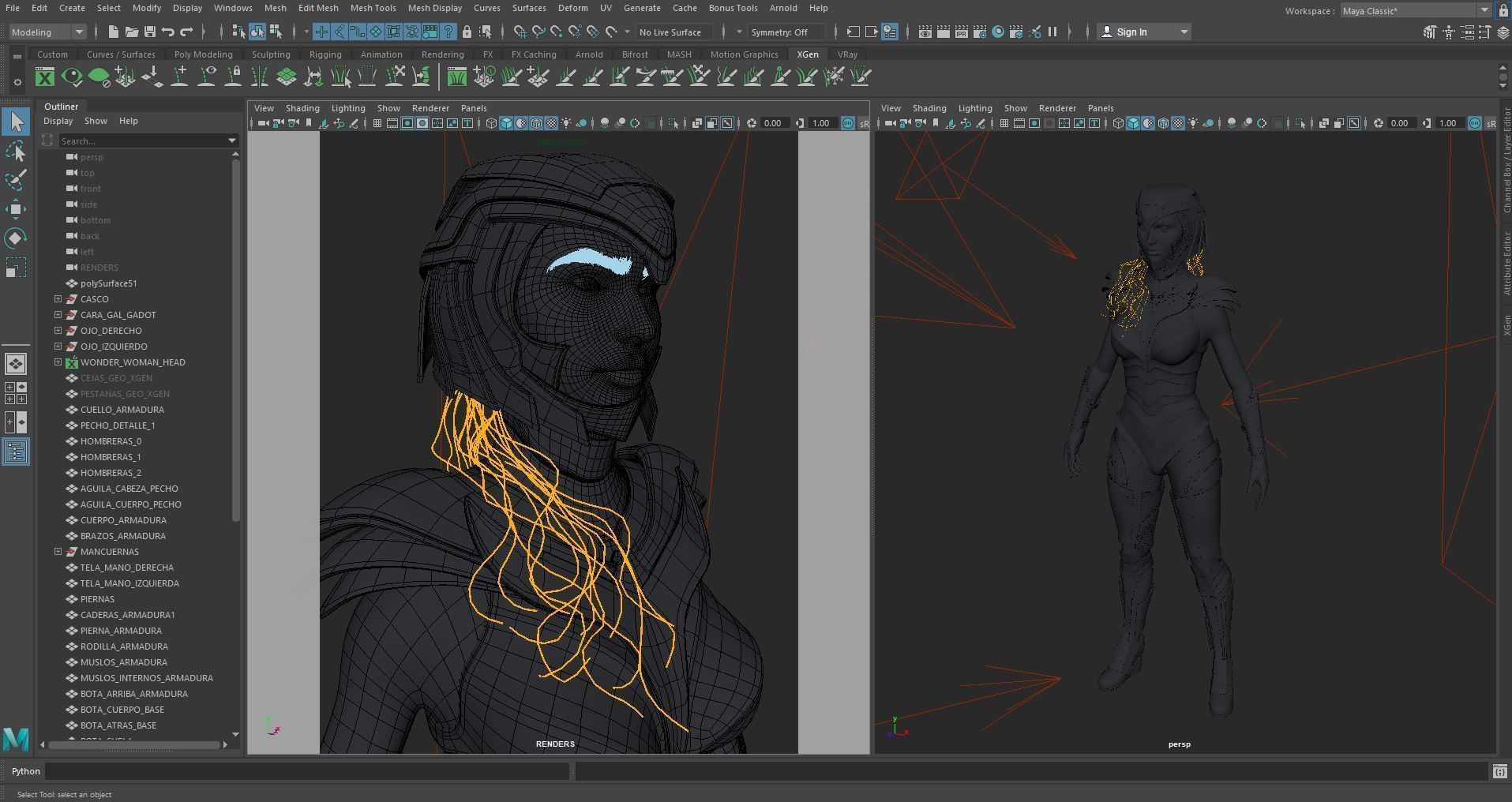Open the Hypershade icon
The image size is (1512, 802).
tap(998, 32)
